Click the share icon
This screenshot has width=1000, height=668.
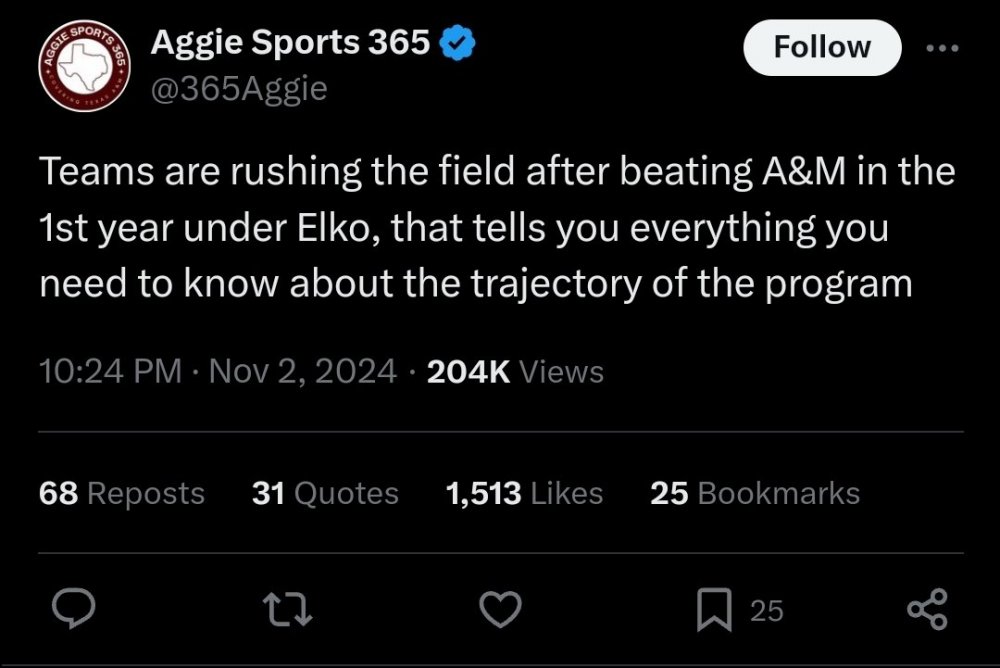point(926,609)
